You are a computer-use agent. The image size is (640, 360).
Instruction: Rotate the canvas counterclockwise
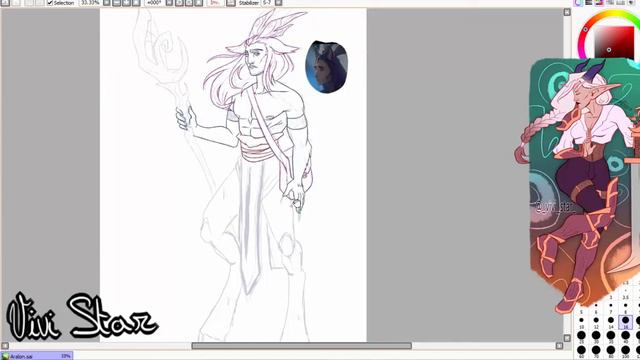179,2
